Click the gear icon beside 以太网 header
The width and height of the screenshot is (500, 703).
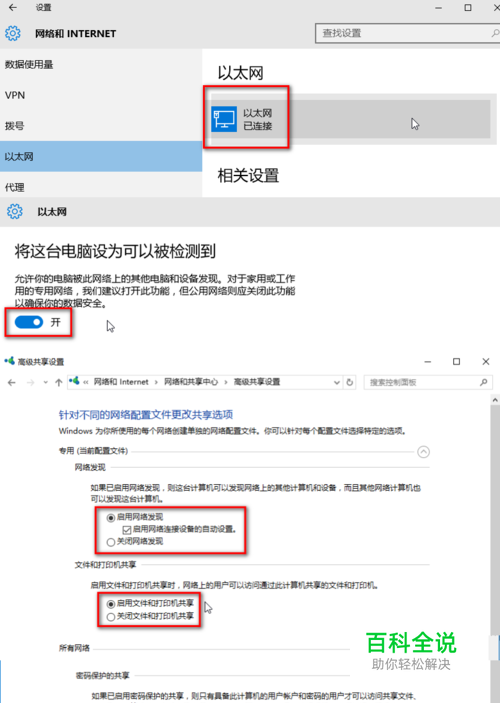[x=14, y=211]
